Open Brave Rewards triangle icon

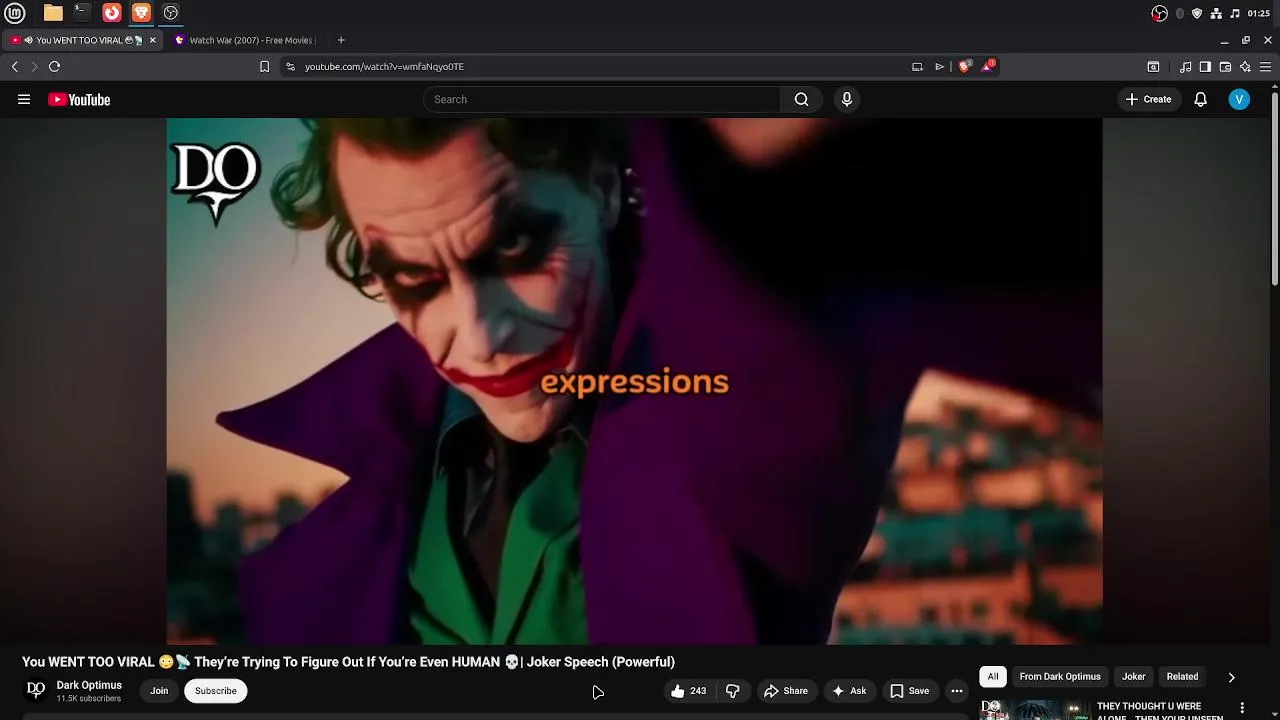(988, 66)
